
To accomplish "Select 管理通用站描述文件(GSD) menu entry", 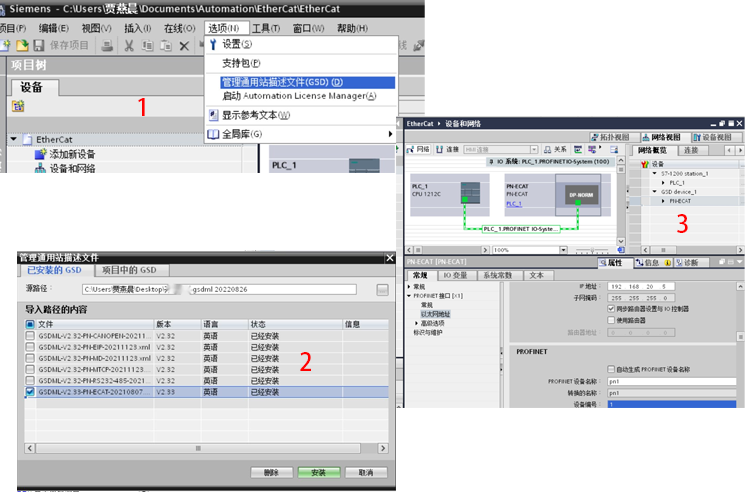I will point(282,82).
